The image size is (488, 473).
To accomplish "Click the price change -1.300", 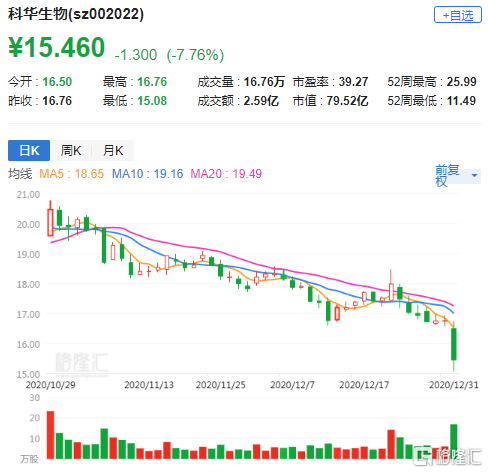I will [135, 55].
